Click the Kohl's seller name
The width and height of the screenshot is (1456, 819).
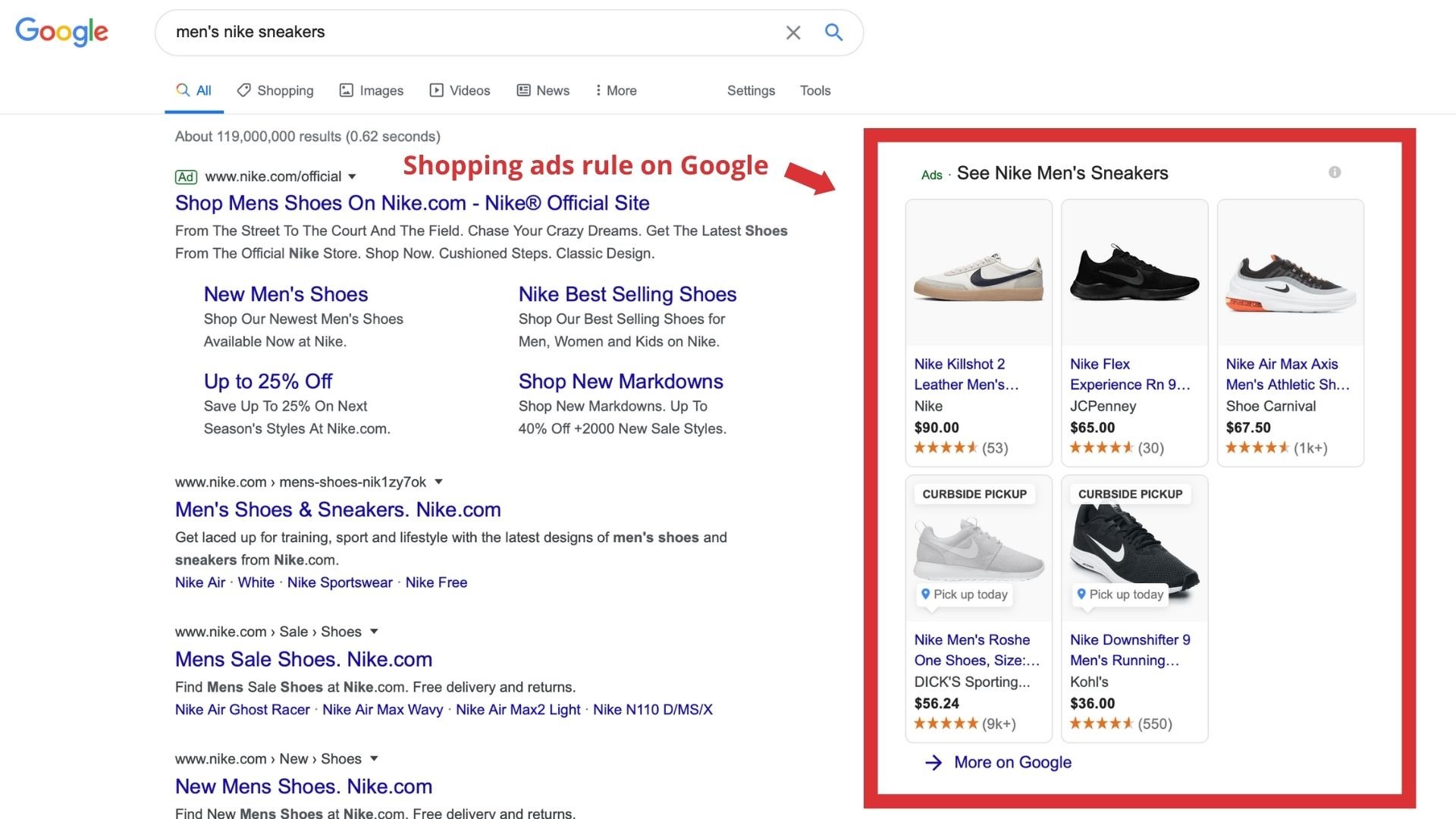[1089, 682]
